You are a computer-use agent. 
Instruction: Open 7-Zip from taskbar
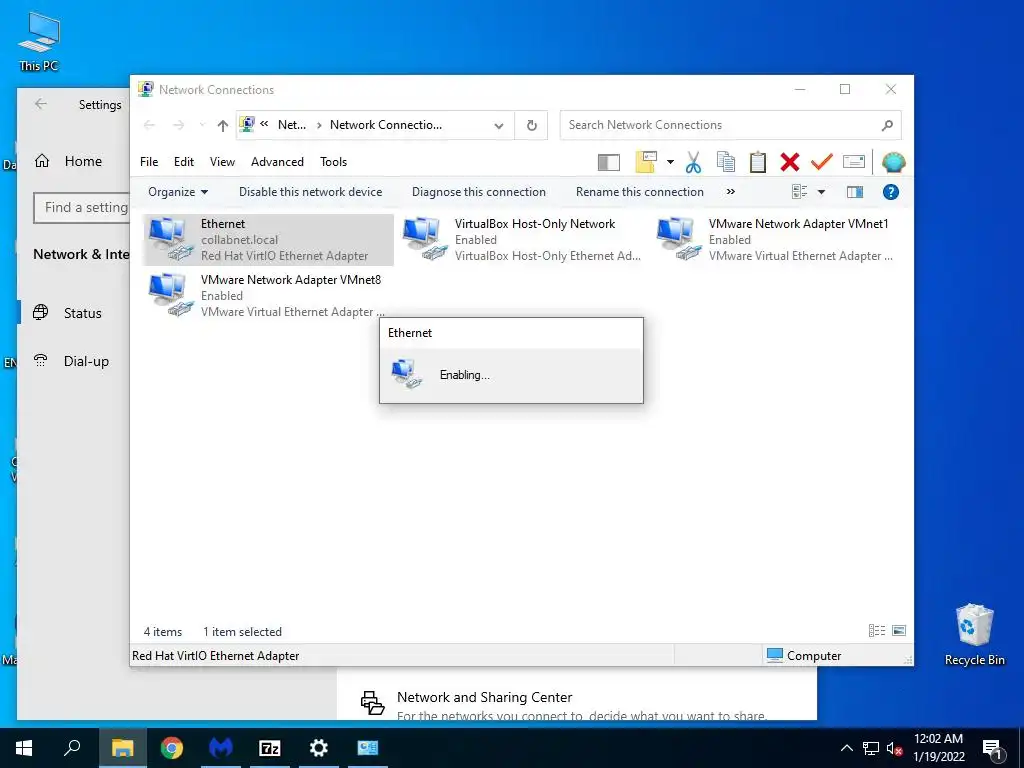click(270, 748)
